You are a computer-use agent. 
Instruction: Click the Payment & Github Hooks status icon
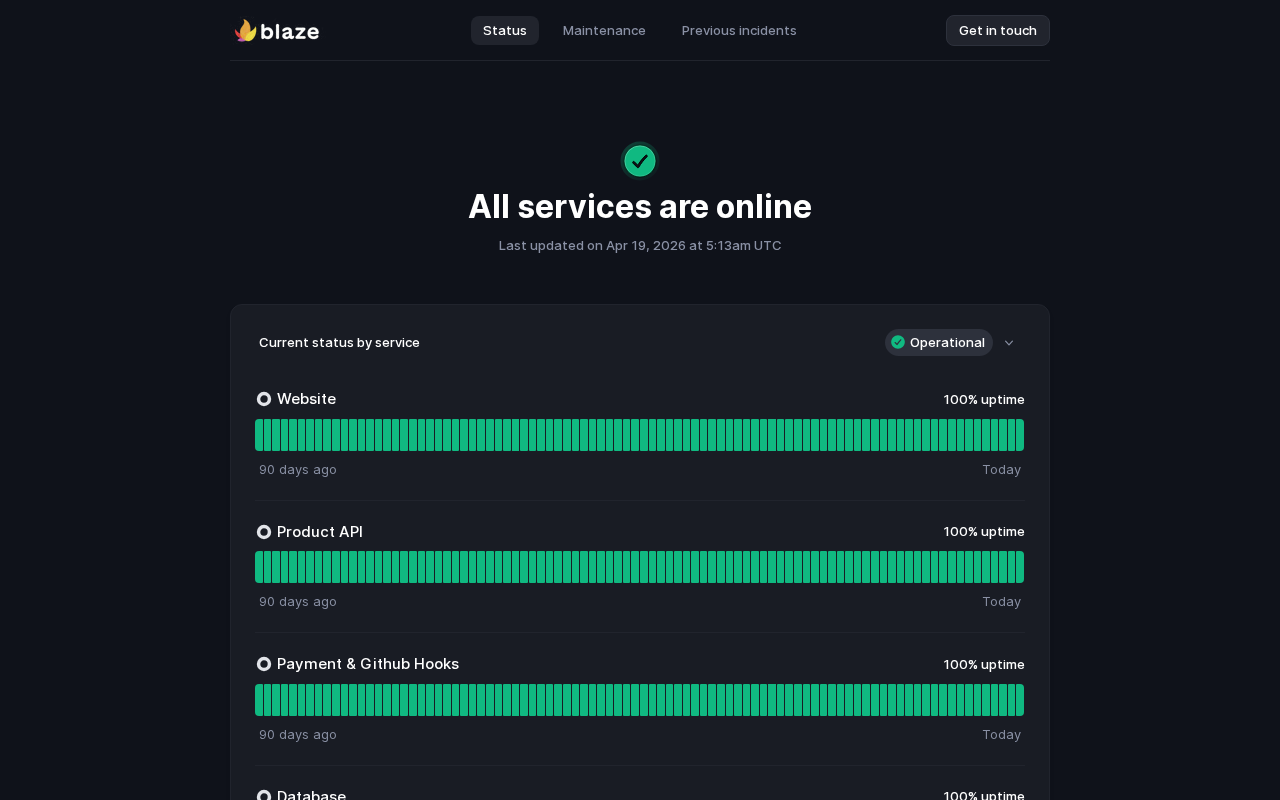pyautogui.click(x=264, y=664)
